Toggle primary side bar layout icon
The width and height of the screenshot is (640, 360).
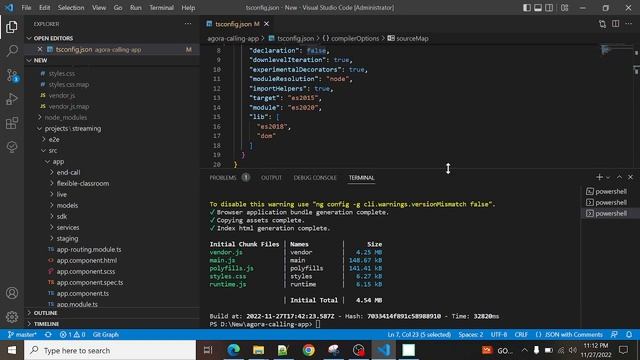527,8
